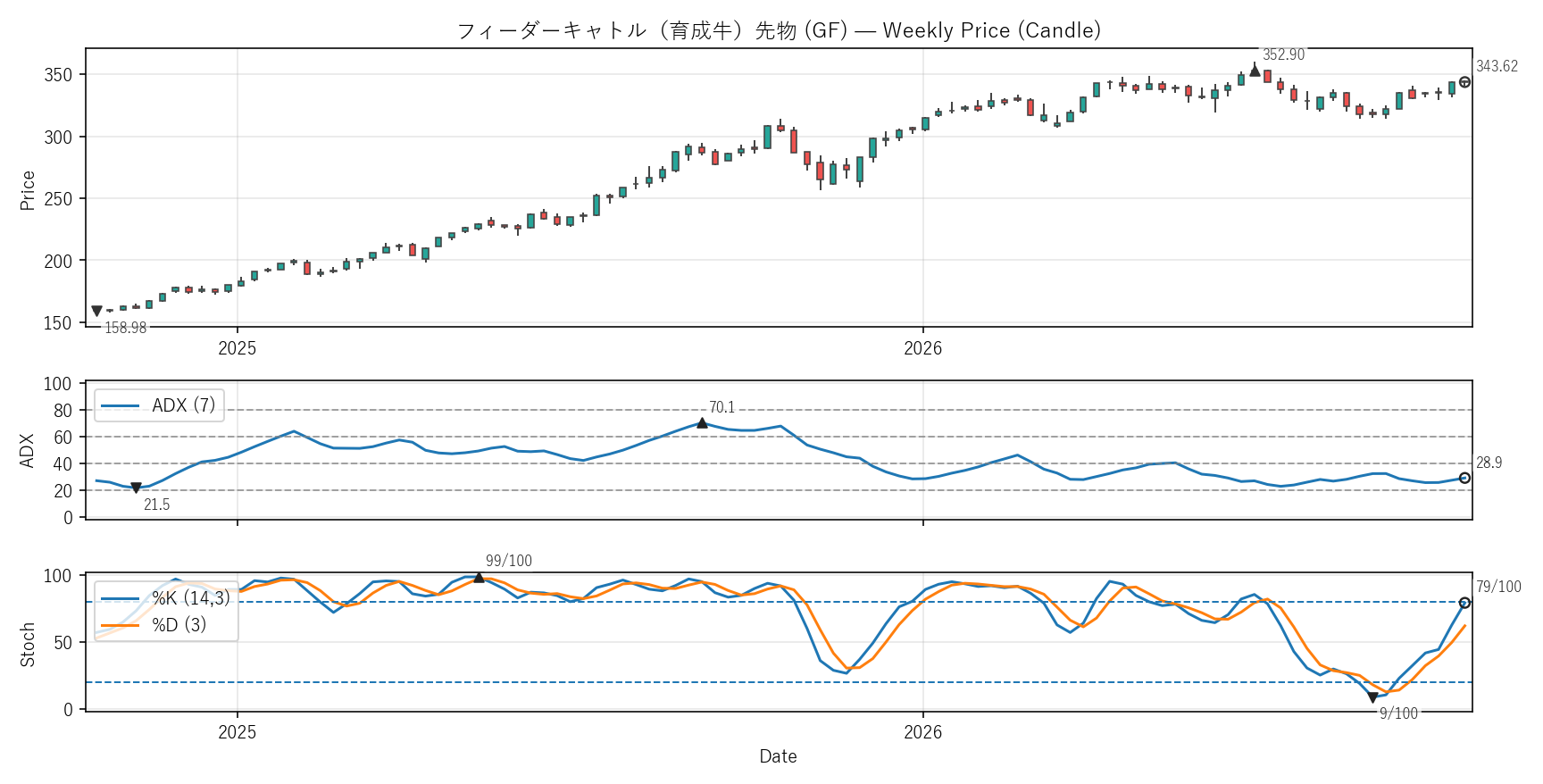Click the 200 tick on the Price axis
1543x784 pixels.
click(58, 262)
